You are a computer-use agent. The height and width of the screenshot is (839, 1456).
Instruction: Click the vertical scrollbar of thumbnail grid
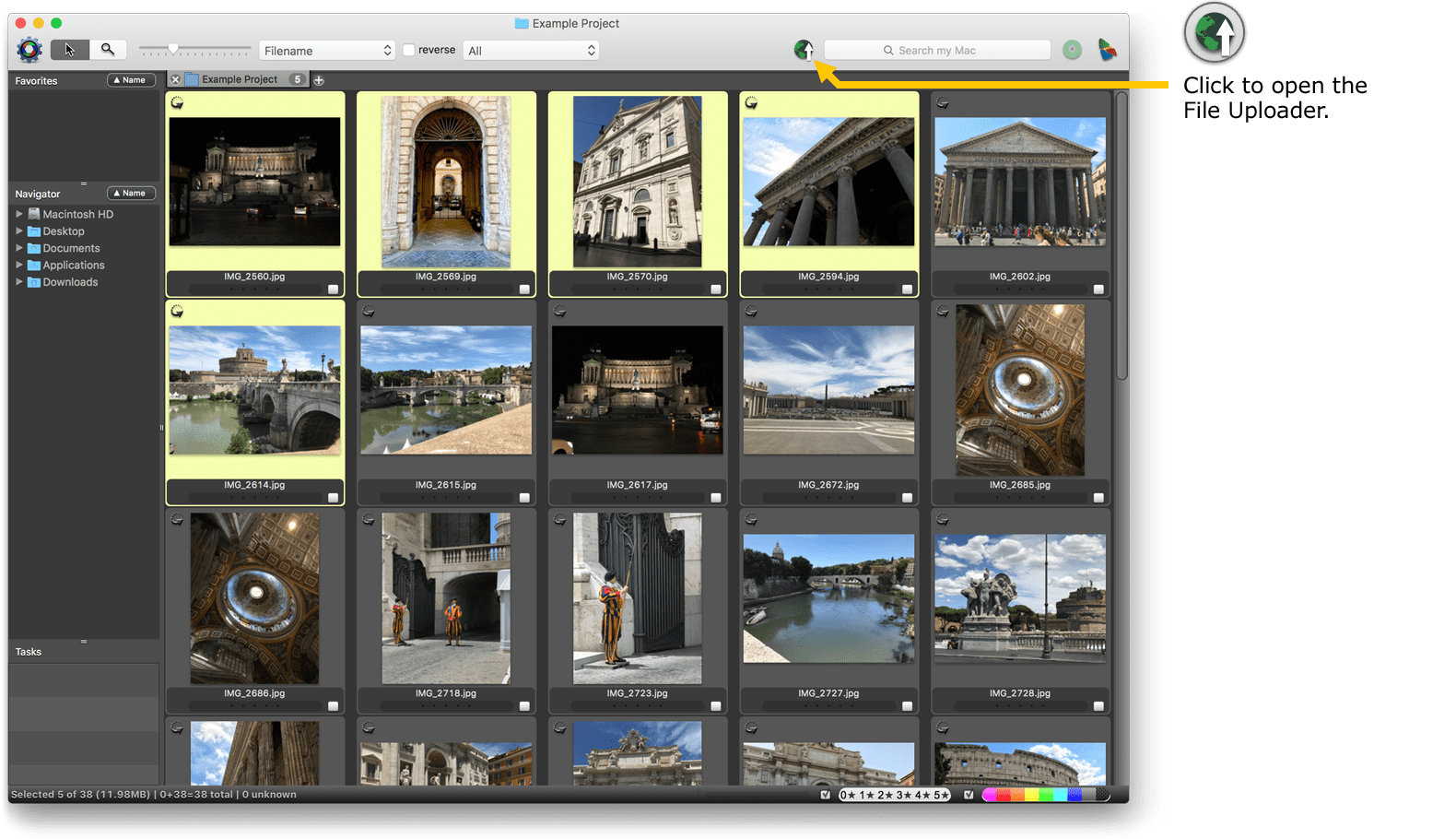[1121, 235]
